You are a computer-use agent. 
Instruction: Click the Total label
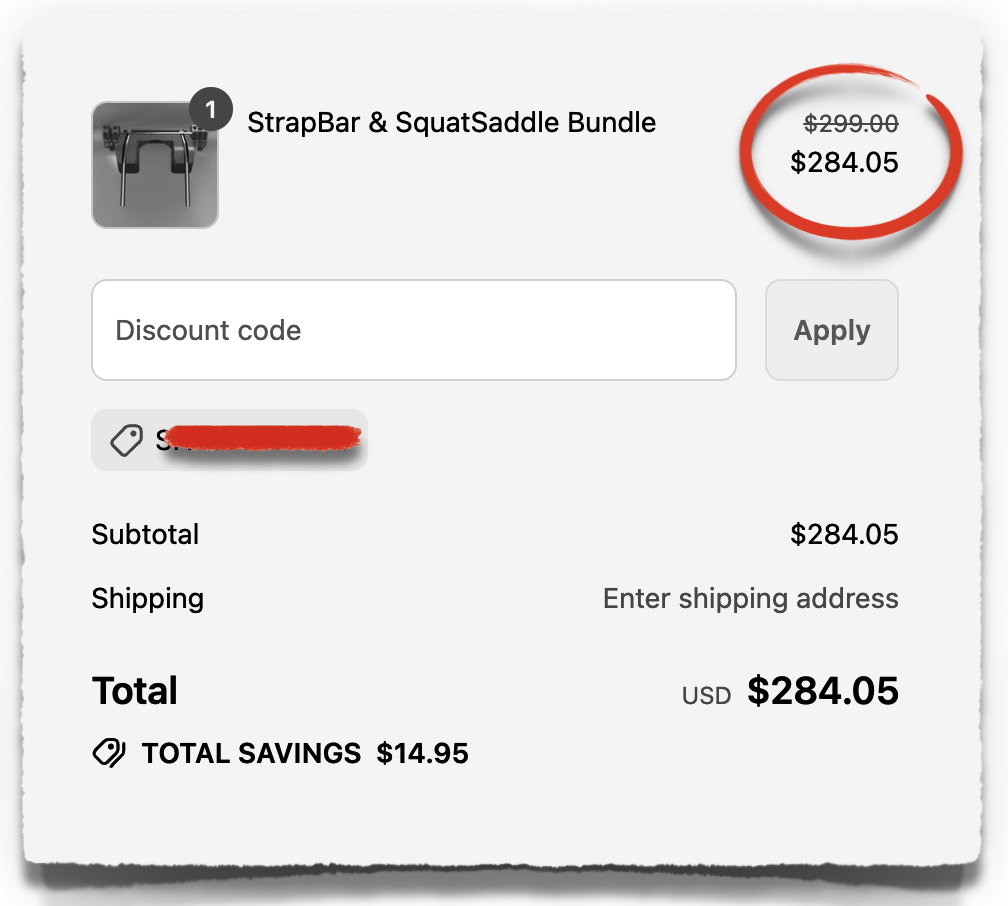[x=134, y=690]
